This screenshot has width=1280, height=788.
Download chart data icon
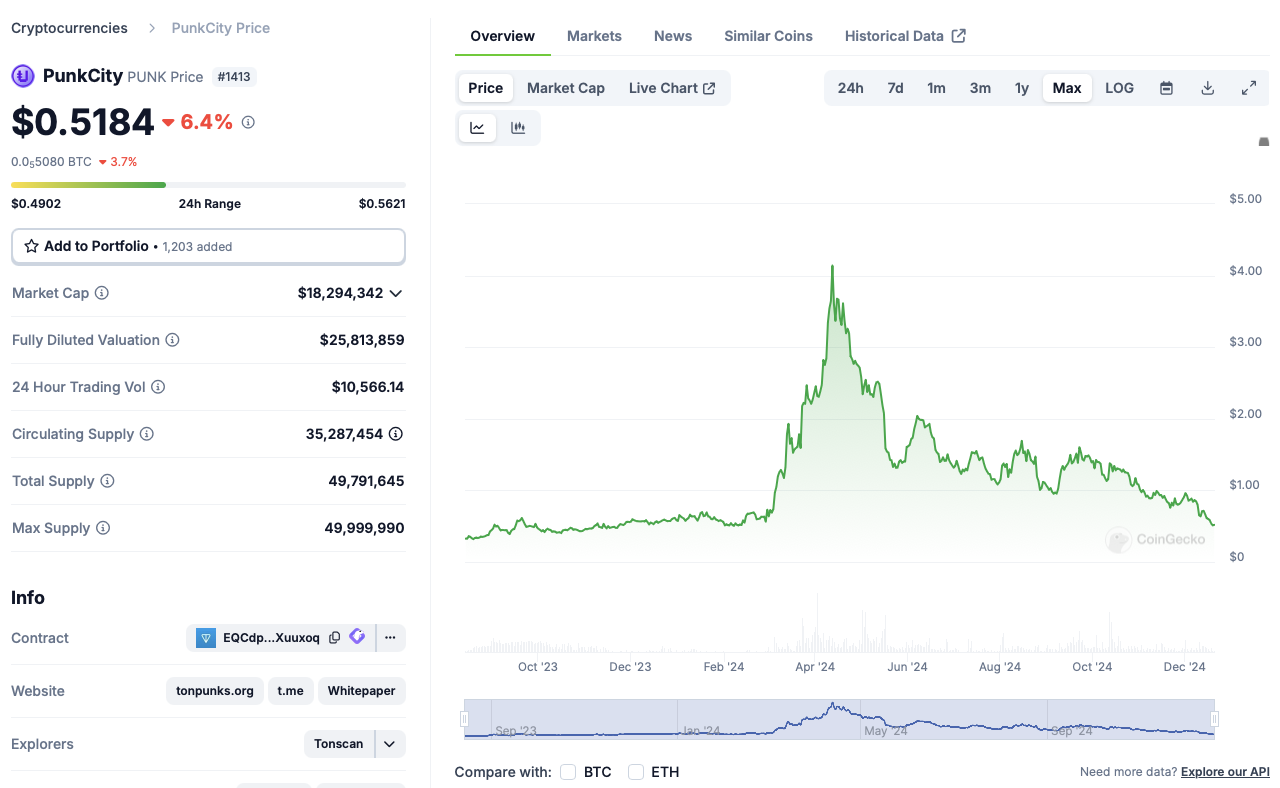[1207, 88]
